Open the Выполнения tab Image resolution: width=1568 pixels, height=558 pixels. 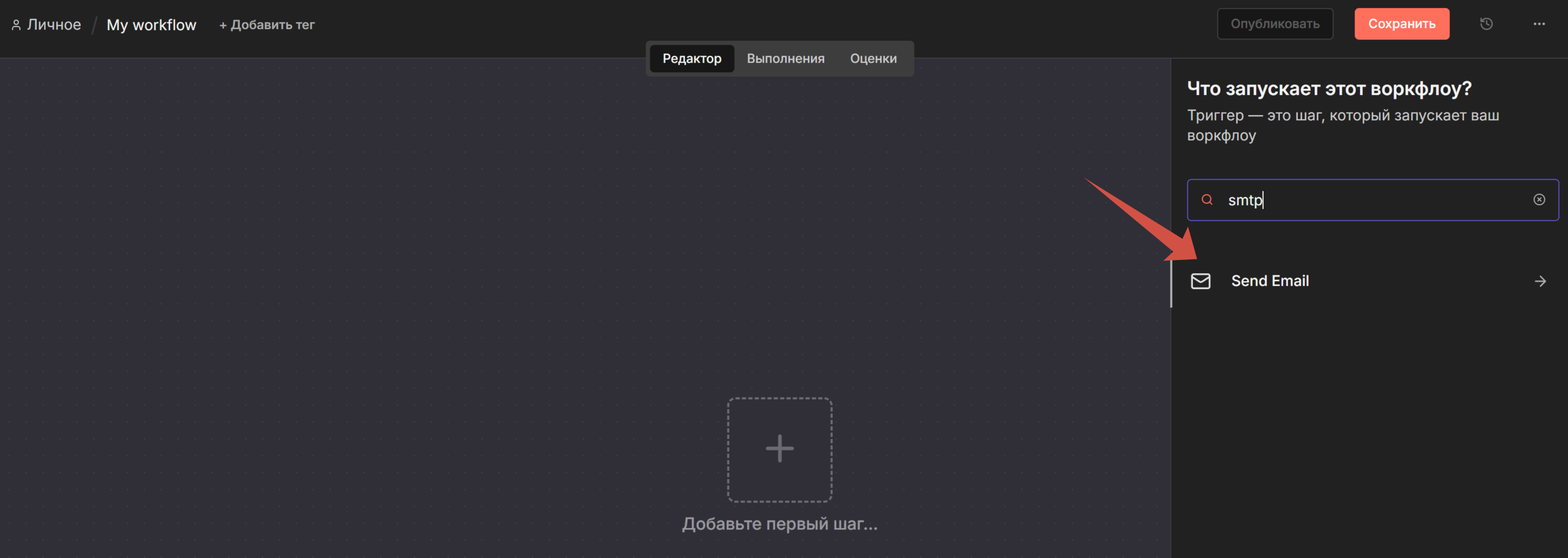785,59
